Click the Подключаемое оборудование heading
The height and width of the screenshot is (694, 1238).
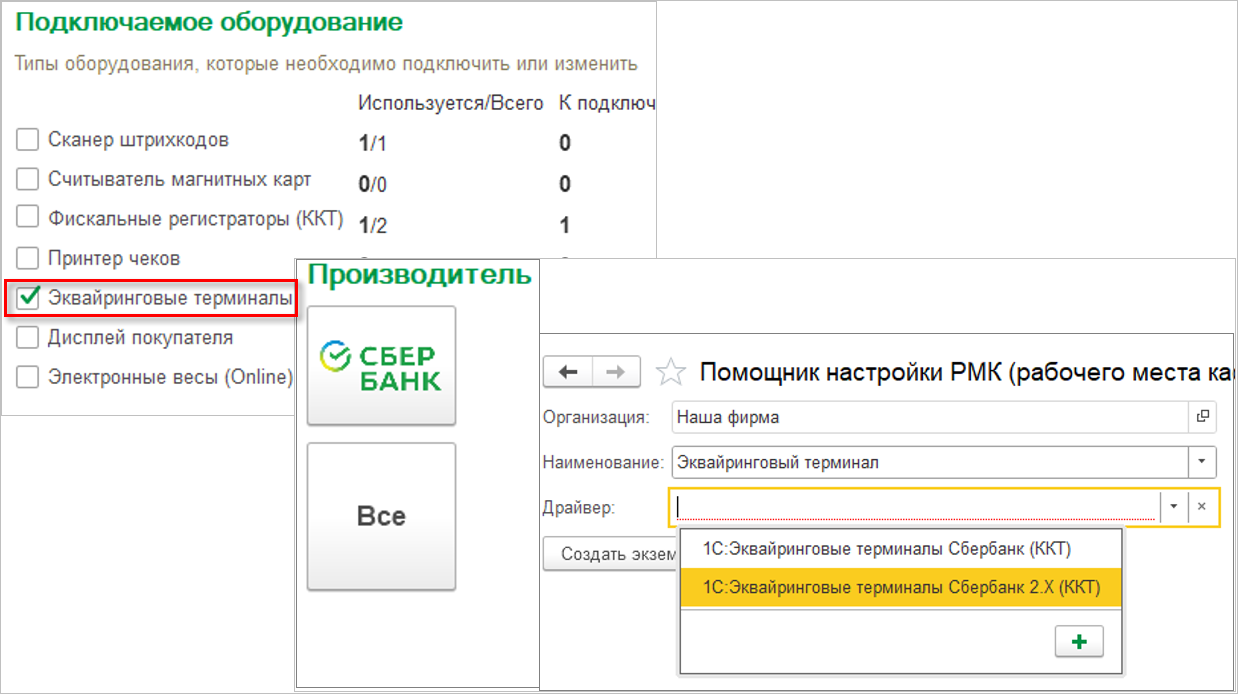click(x=209, y=22)
